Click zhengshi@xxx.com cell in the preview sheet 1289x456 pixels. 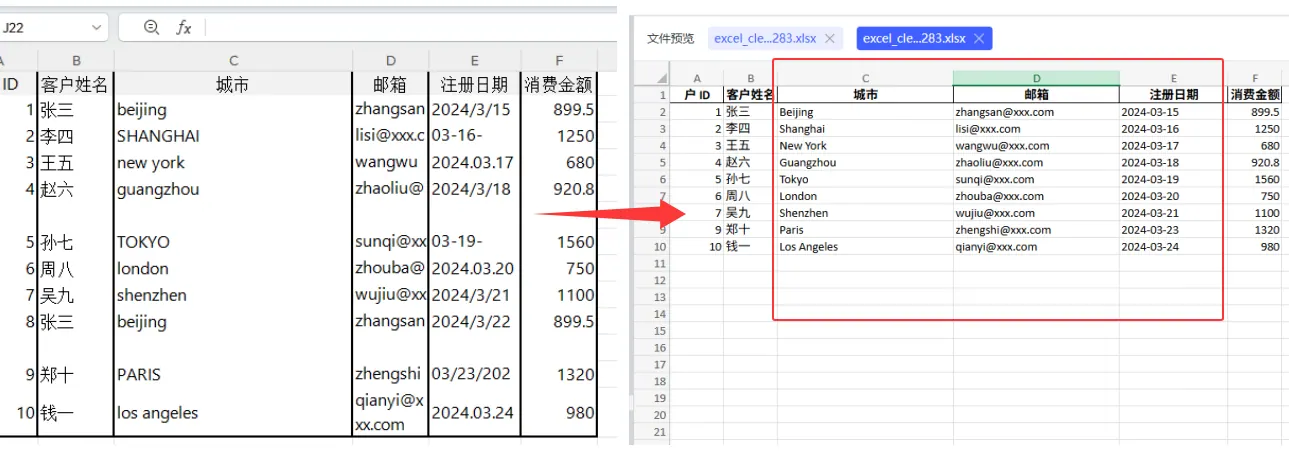1036,229
